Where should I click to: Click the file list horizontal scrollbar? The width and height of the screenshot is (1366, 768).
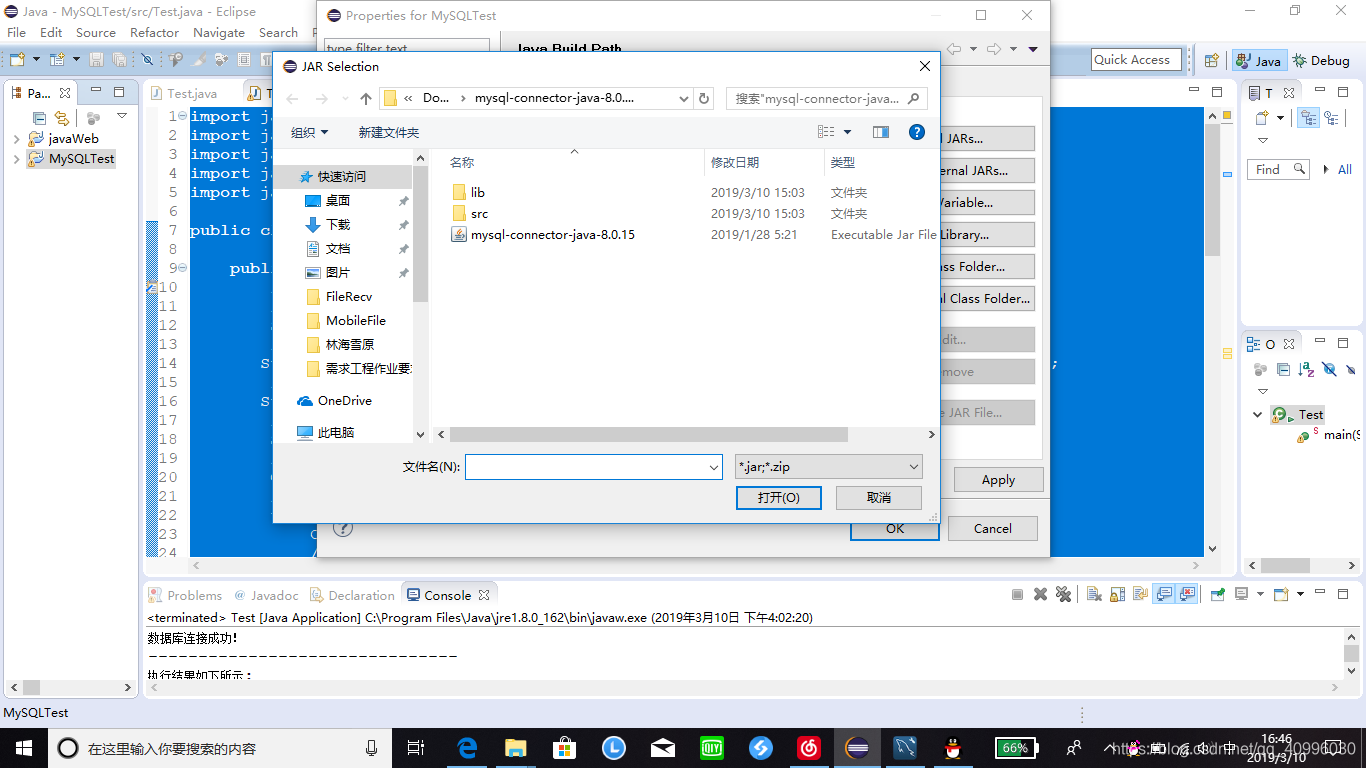(x=648, y=435)
